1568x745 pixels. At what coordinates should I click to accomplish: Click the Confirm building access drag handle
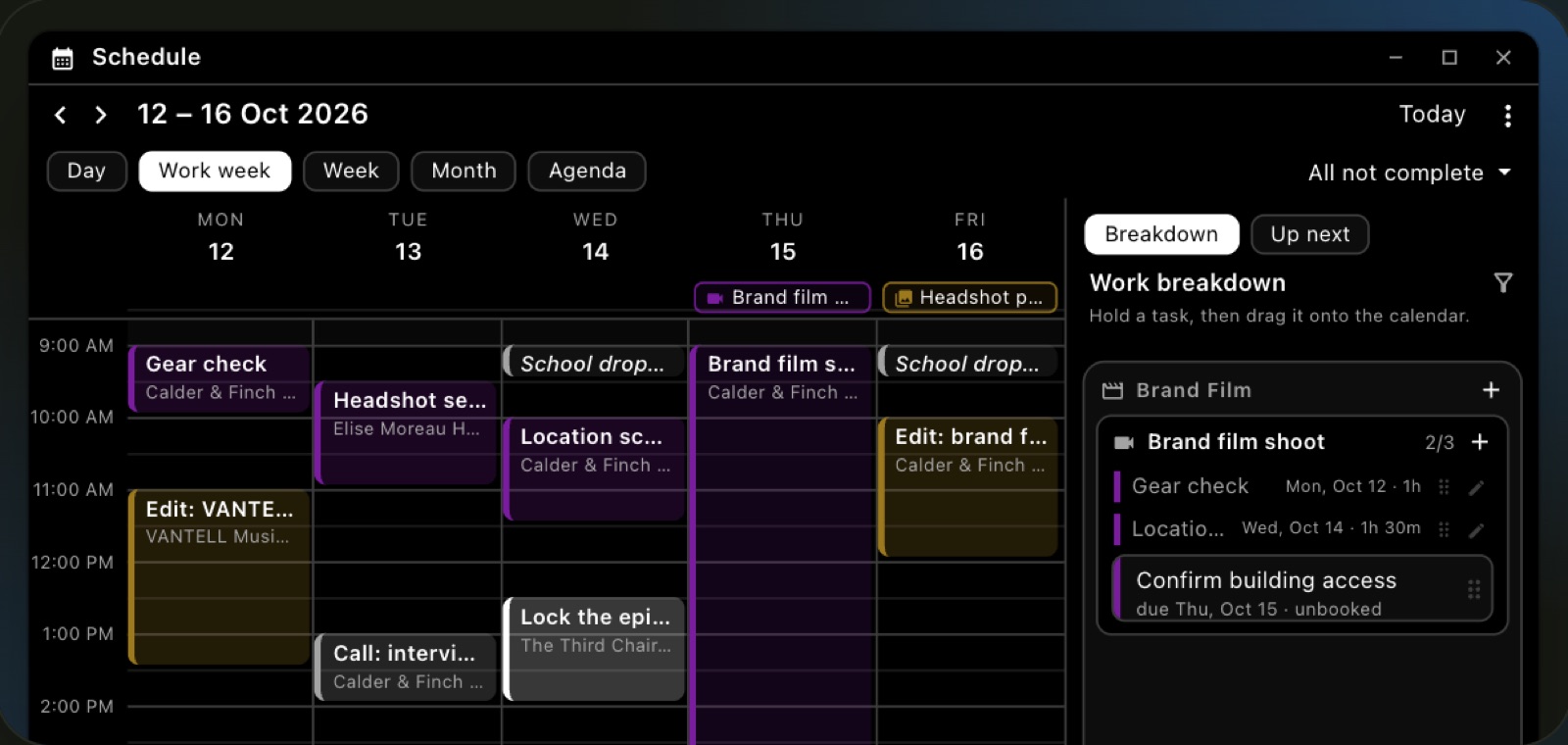pos(1473,589)
